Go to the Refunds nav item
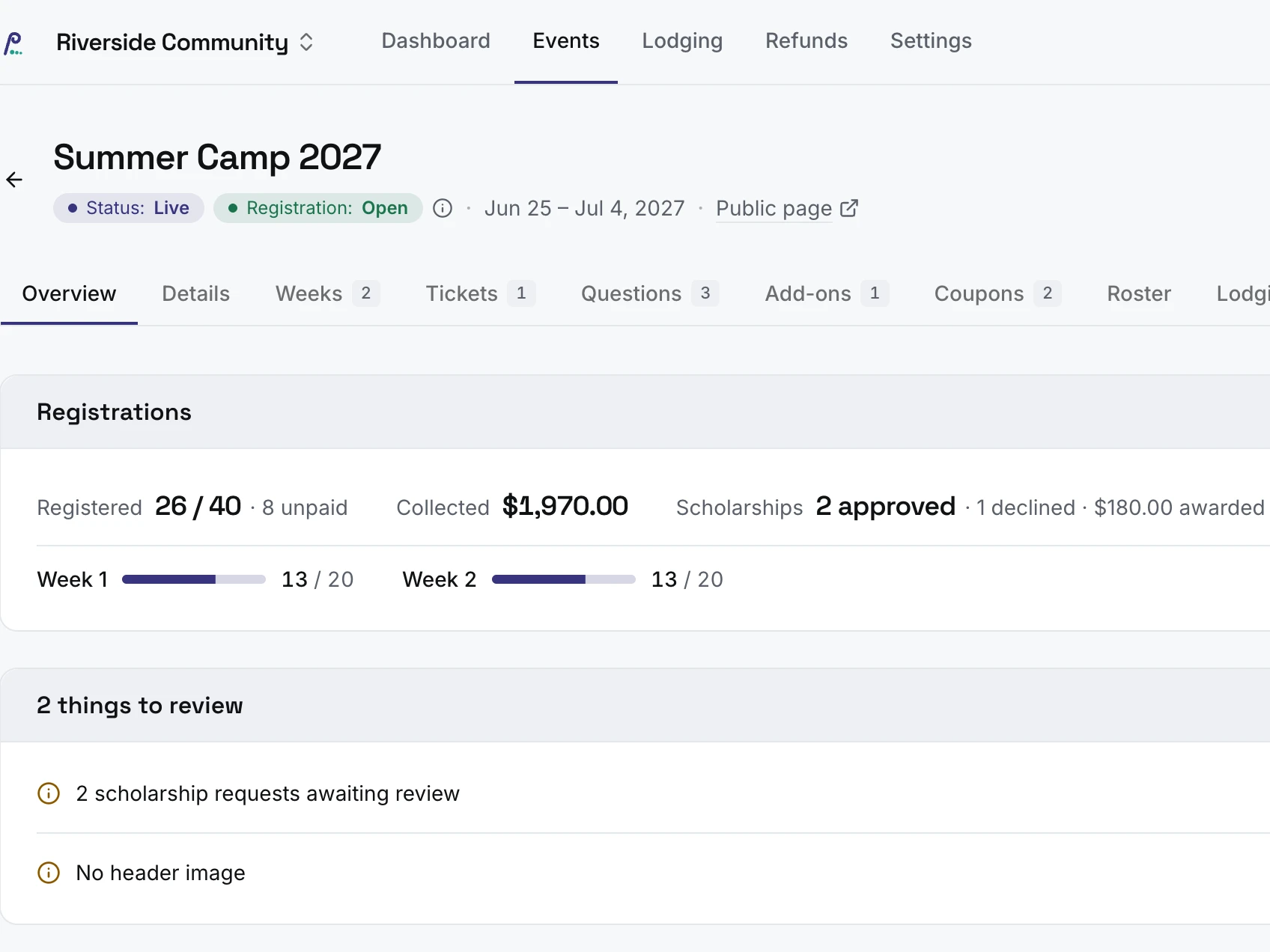1270x952 pixels. [806, 40]
